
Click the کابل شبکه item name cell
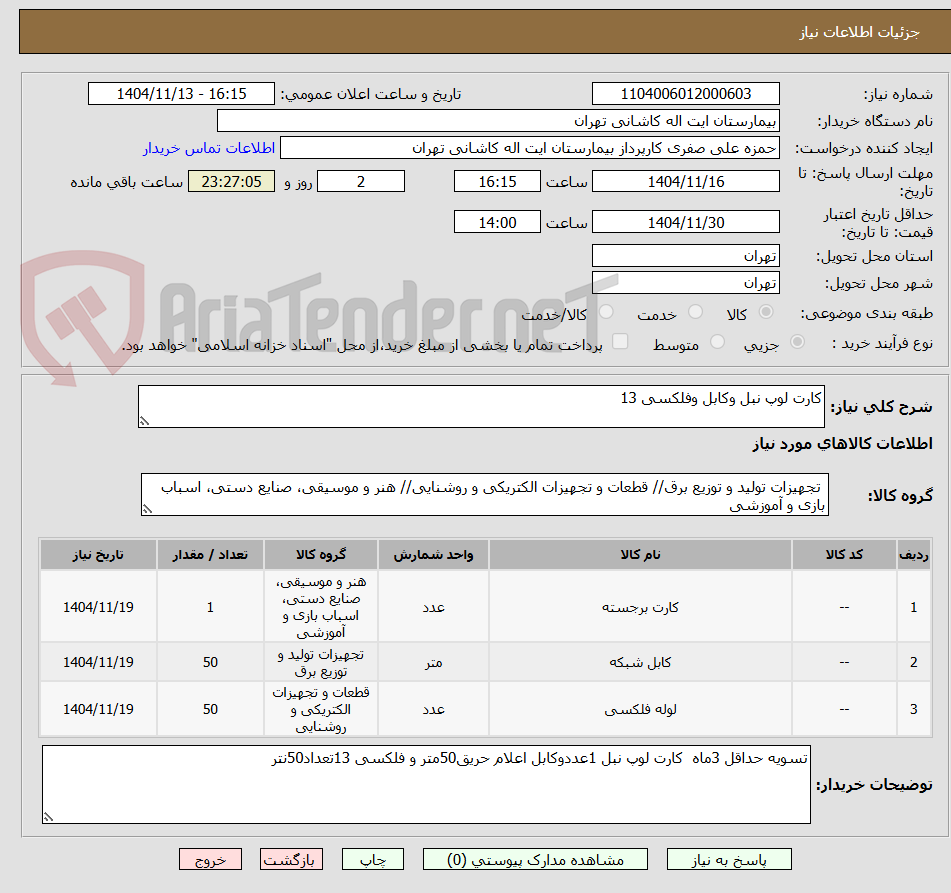coord(640,662)
